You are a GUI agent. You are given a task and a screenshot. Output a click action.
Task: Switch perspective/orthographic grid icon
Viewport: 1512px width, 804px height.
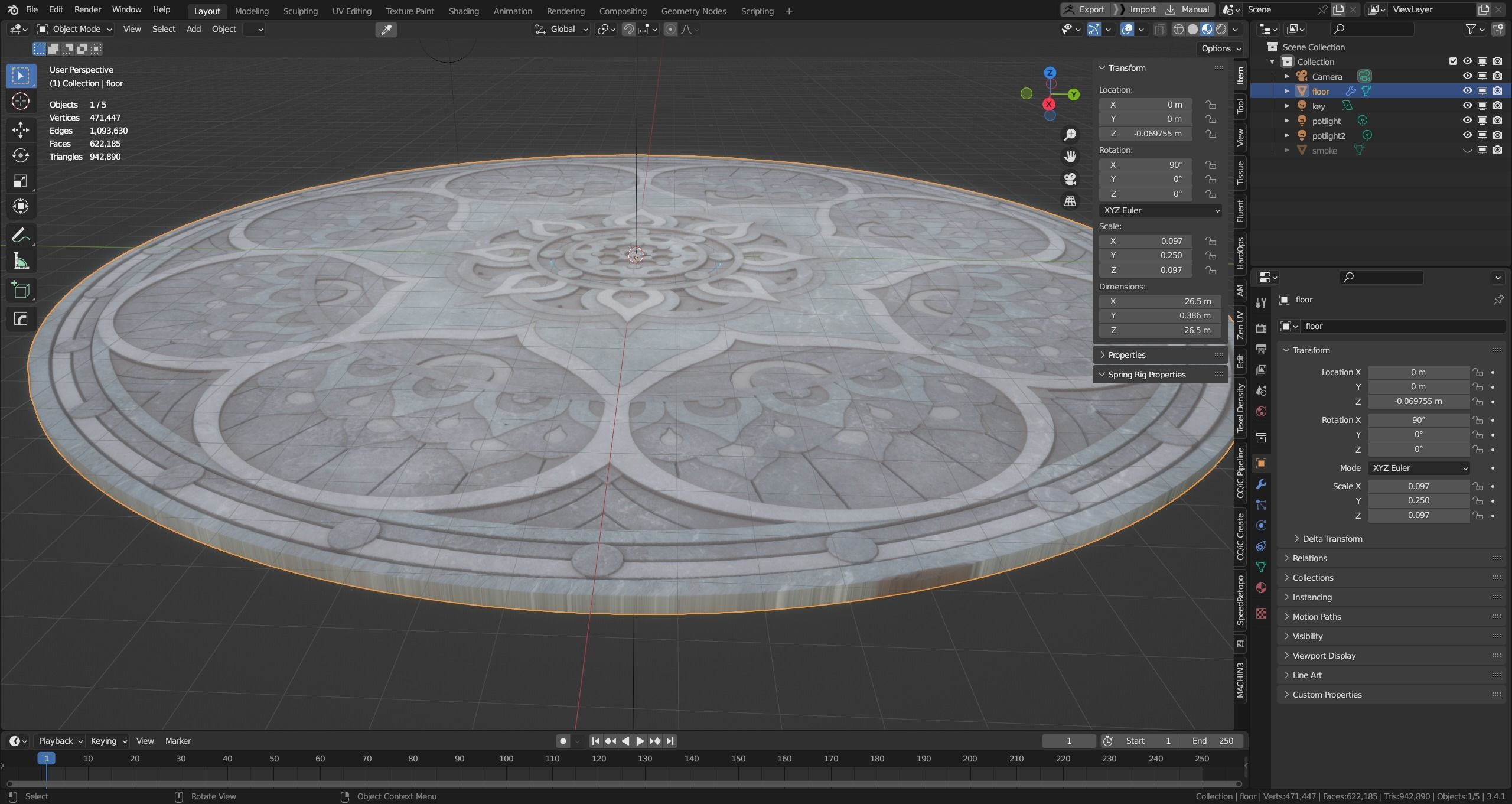pyautogui.click(x=1070, y=201)
